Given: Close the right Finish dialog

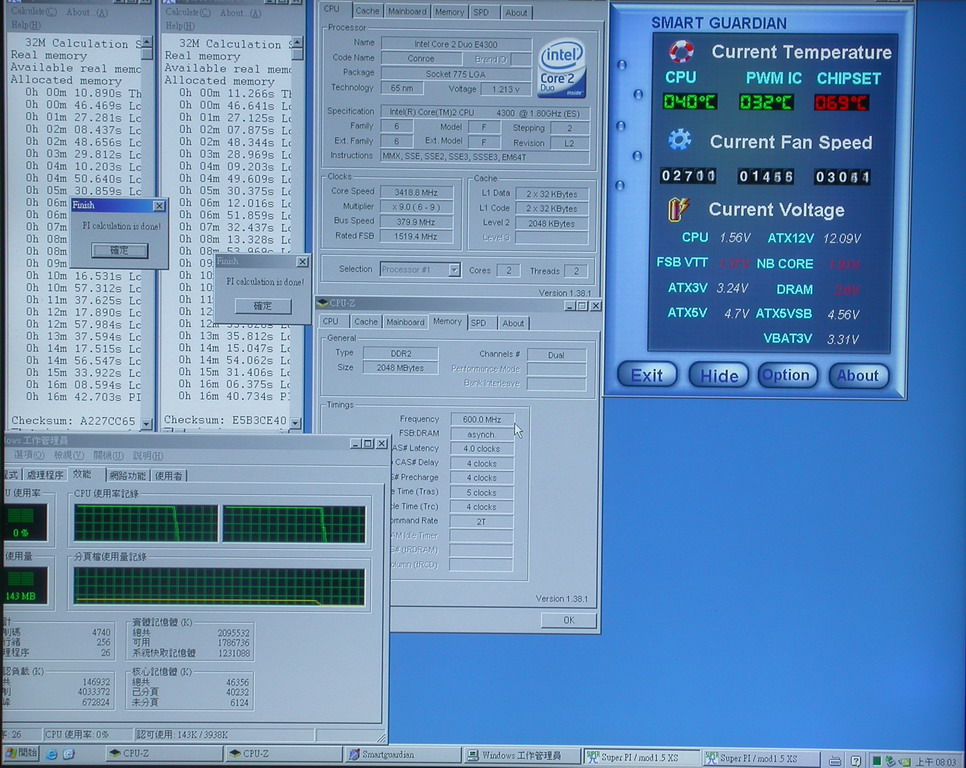Looking at the screenshot, I should (x=302, y=262).
